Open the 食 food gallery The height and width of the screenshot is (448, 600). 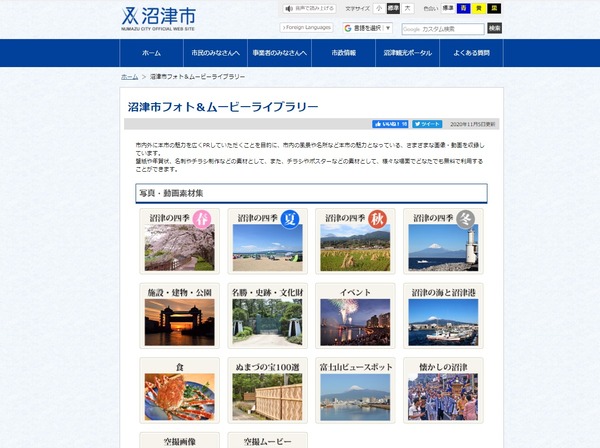coord(179,390)
